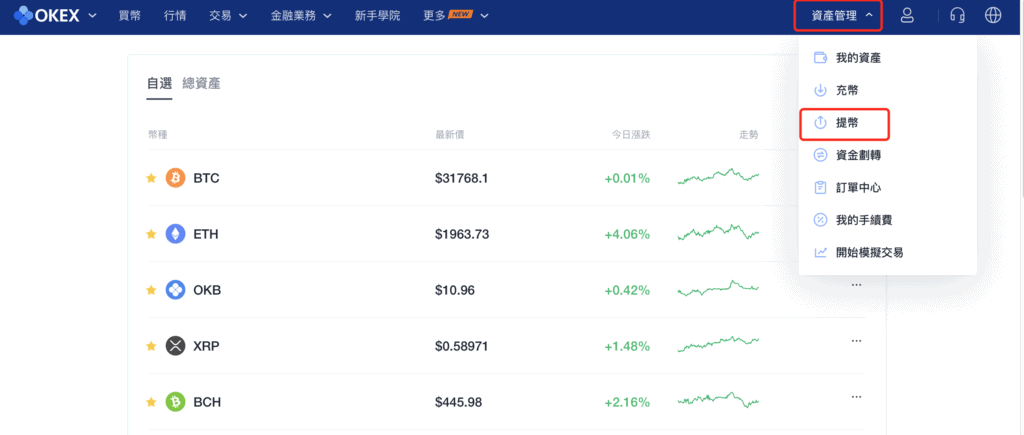Click the 走勢 column header

pyautogui.click(x=748, y=135)
